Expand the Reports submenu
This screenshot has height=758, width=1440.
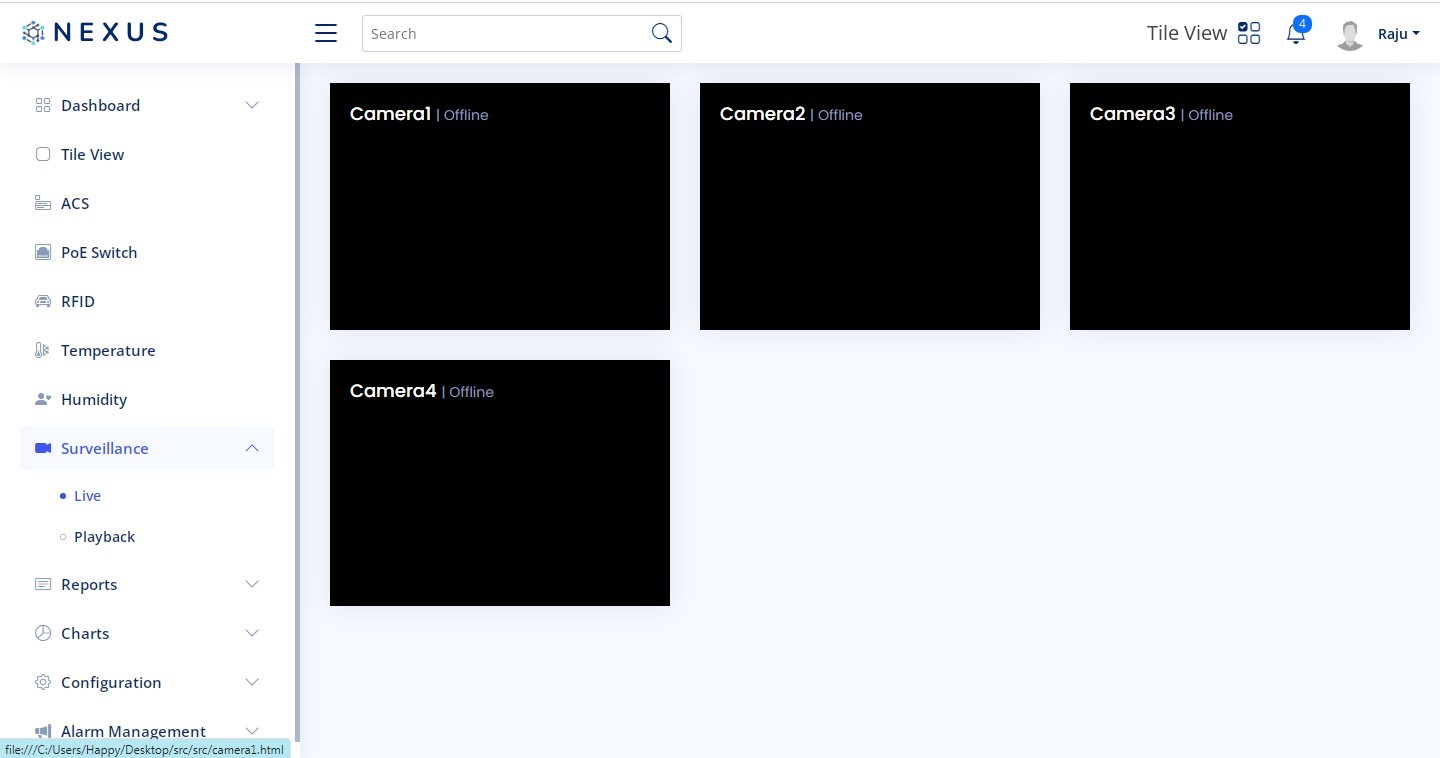[x=252, y=584]
